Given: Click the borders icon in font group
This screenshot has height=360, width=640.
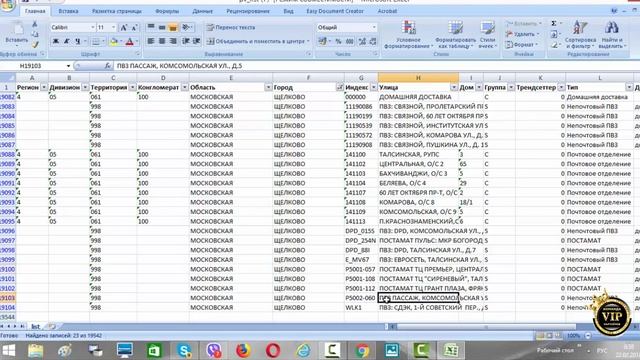Looking at the screenshot, I should 95,41.
